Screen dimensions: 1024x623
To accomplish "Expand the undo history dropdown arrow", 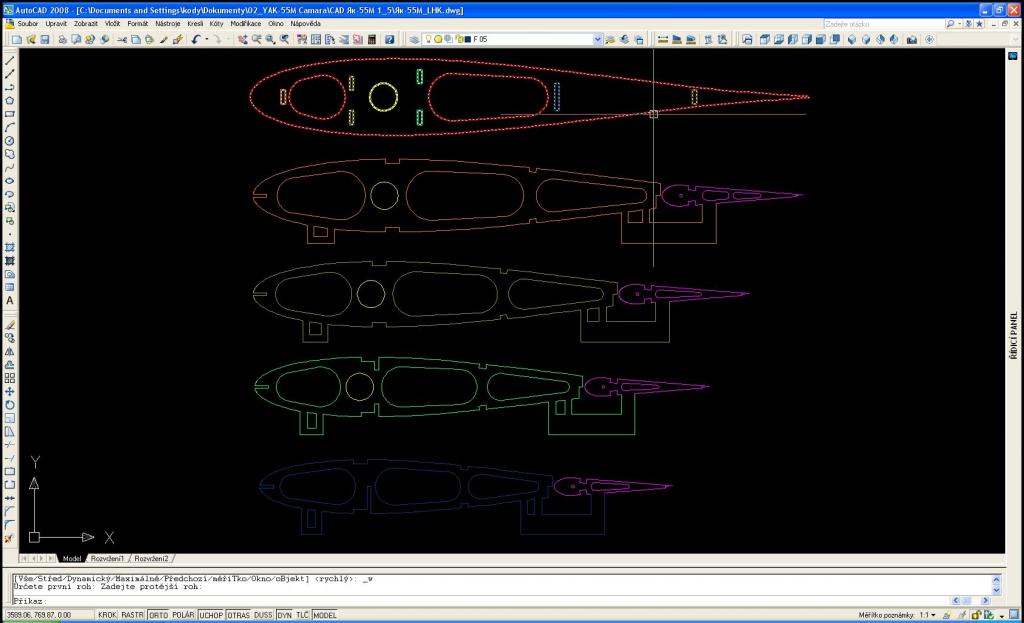I will [205, 40].
